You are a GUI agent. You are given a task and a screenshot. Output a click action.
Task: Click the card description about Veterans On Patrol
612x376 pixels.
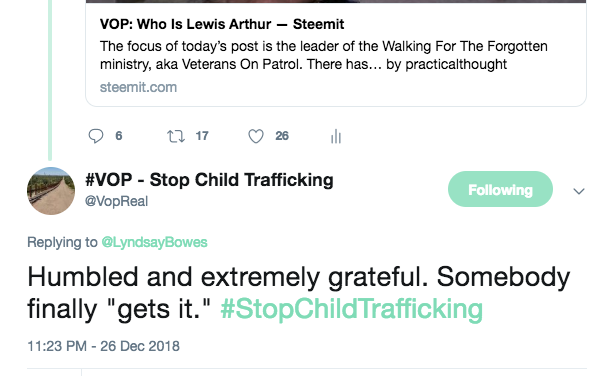point(324,55)
